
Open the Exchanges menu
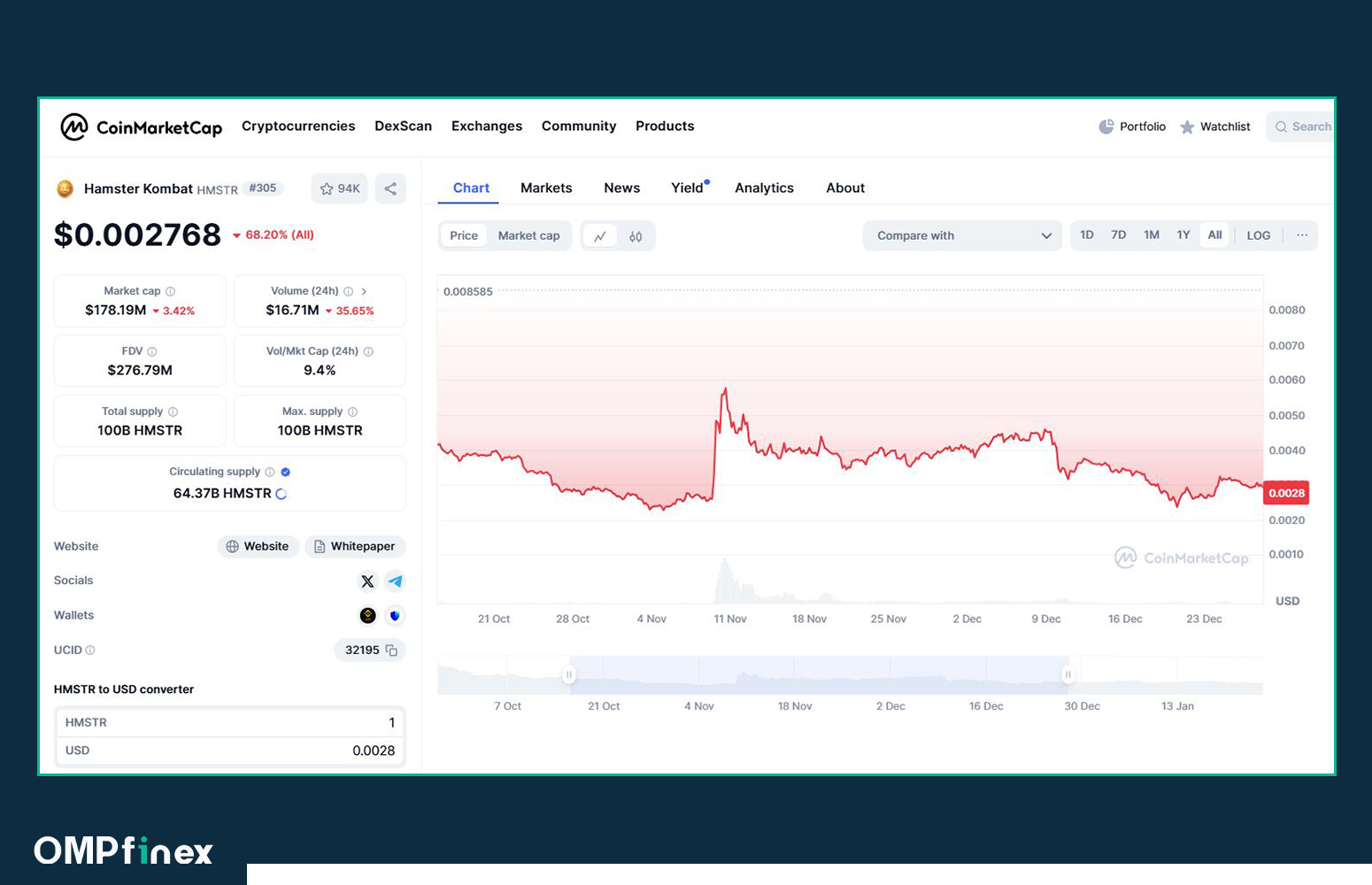[x=487, y=127]
